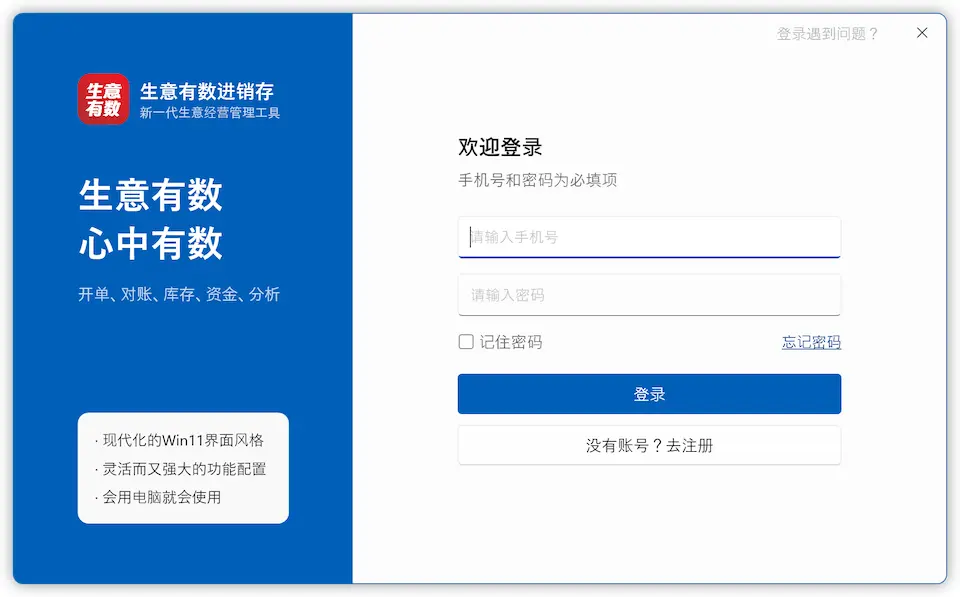The image size is (960, 597).
Task: Click 没有账号？去注册 button
Action: pyautogui.click(x=649, y=445)
